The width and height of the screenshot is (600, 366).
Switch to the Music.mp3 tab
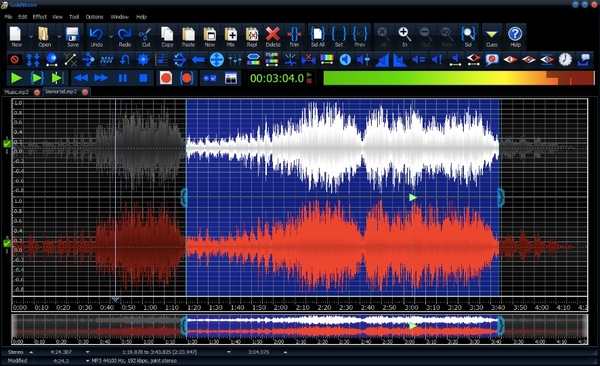point(16,92)
